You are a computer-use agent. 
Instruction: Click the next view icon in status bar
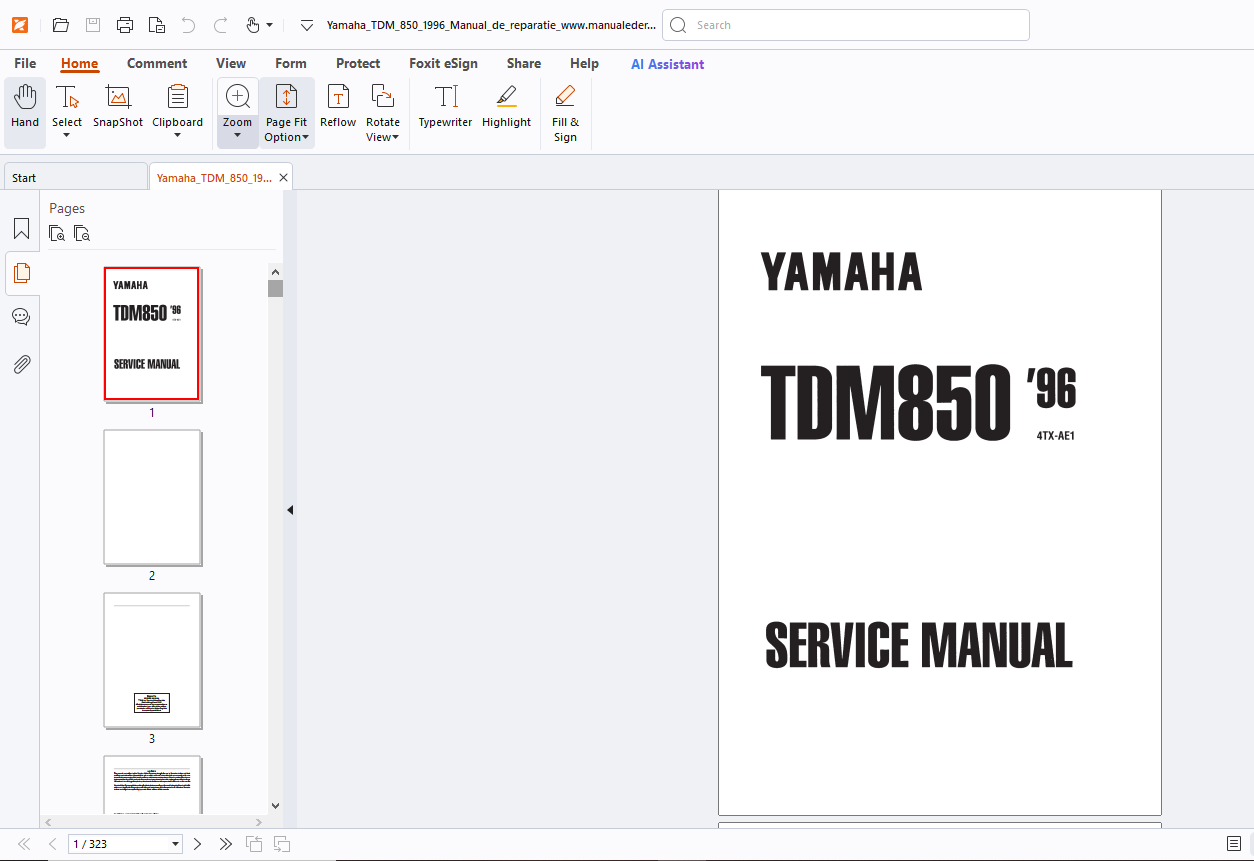(282, 844)
